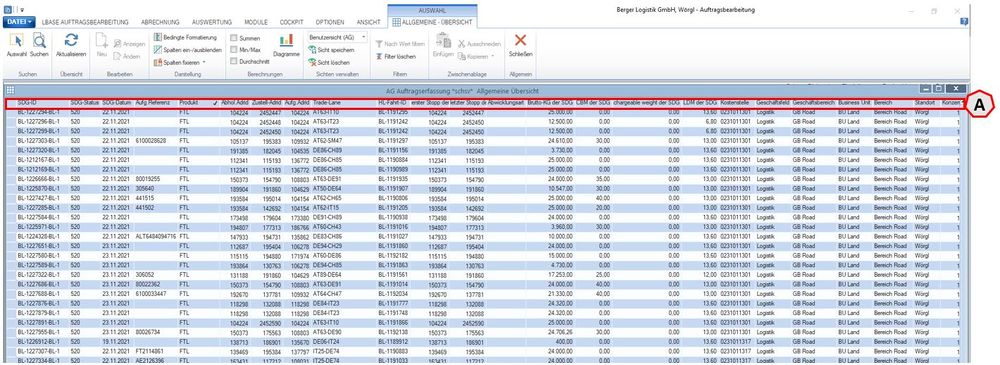The image size is (1000, 365).
Task: Open the quick access toolbar dropdown
Action: (22, 10)
